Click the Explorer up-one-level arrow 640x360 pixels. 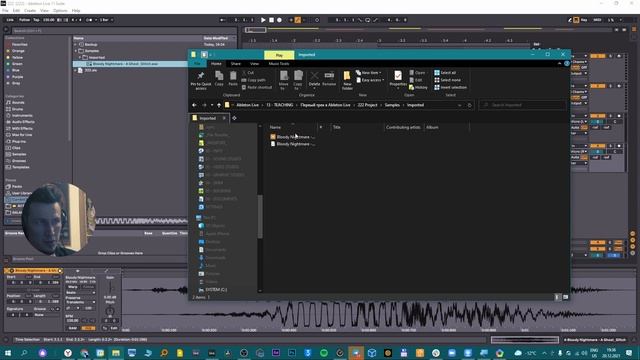(x=219, y=105)
